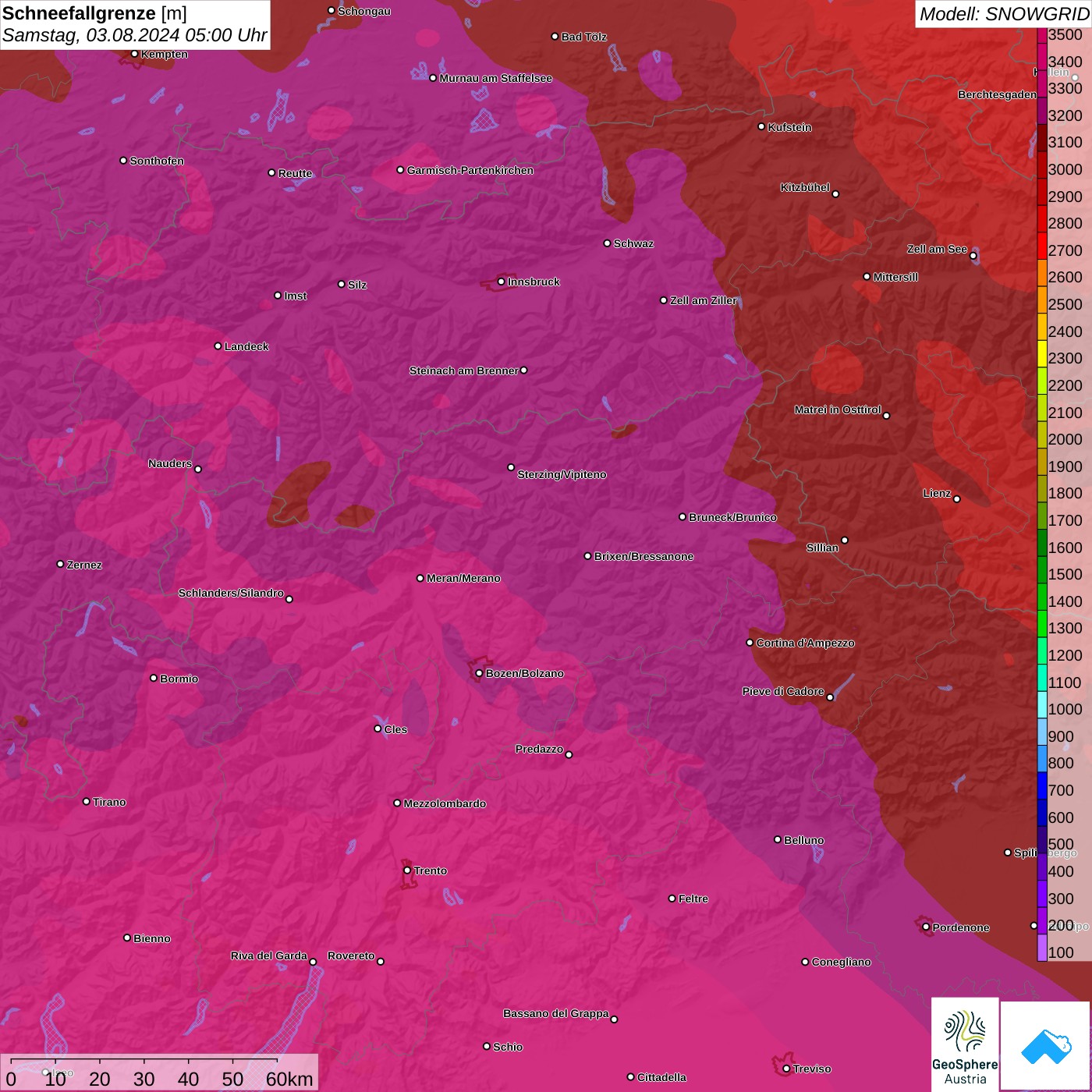
Task: Click the Murnau am Staffelsee label
Action: tap(495, 78)
